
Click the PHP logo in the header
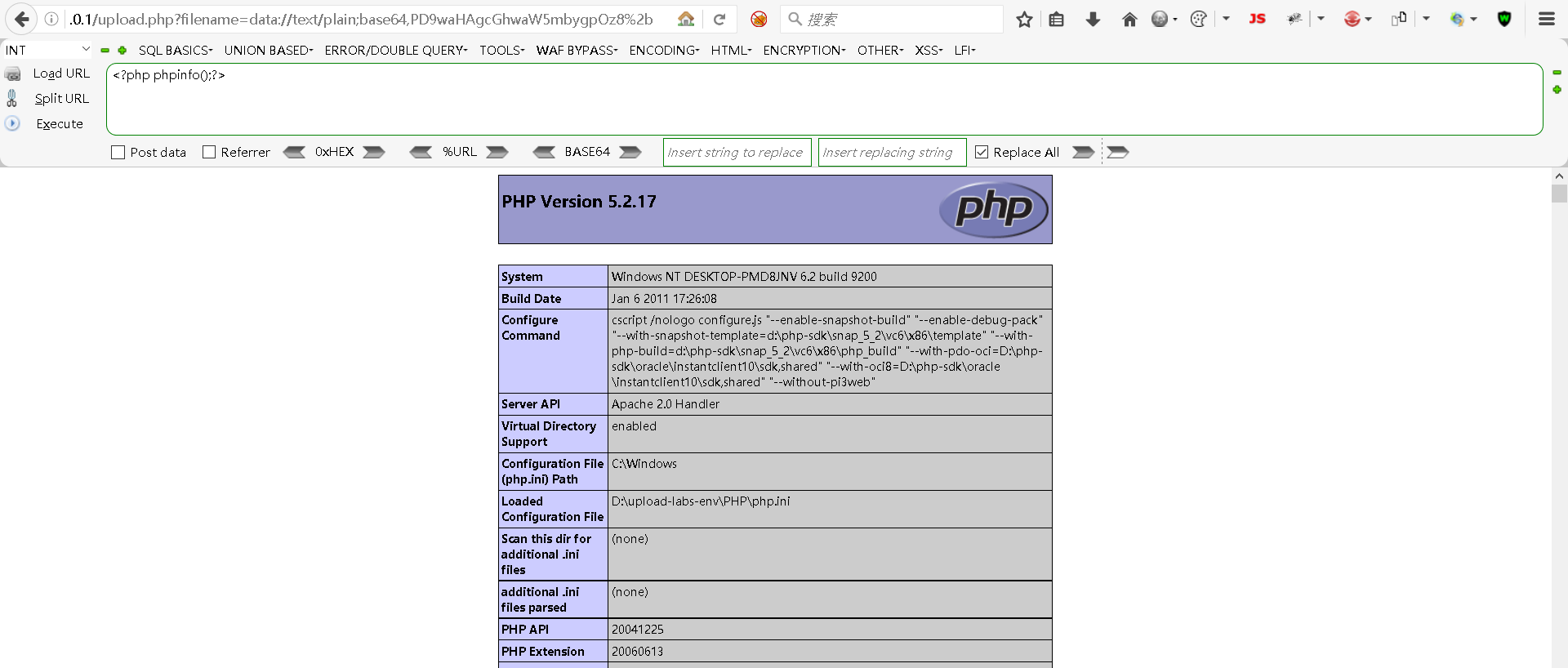coord(993,209)
